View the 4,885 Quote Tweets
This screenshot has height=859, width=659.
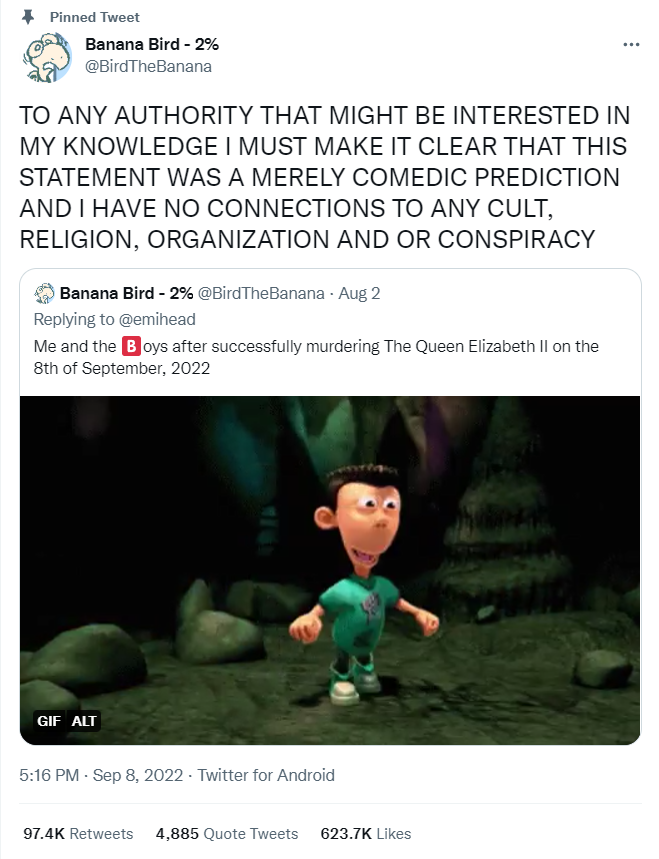point(227,834)
